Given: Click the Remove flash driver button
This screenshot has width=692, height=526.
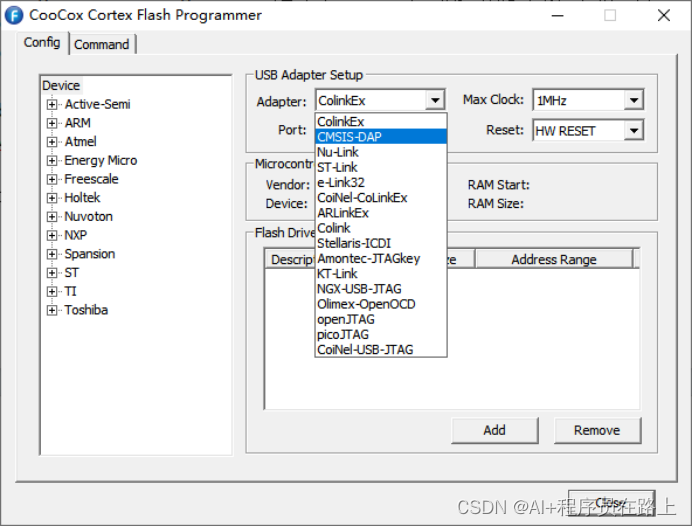Looking at the screenshot, I should tap(597, 430).
